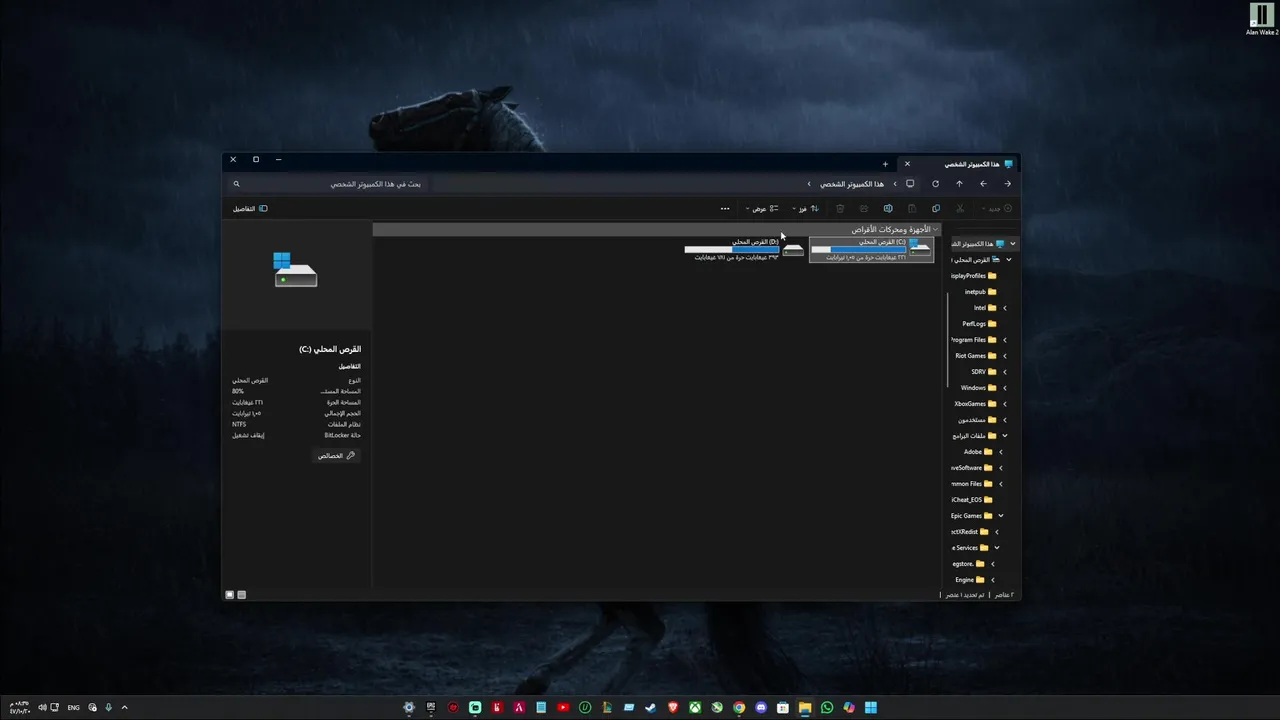This screenshot has width=1280, height=720.
Task: Select inetpub folder in navigation tree
Action: [x=980, y=292]
